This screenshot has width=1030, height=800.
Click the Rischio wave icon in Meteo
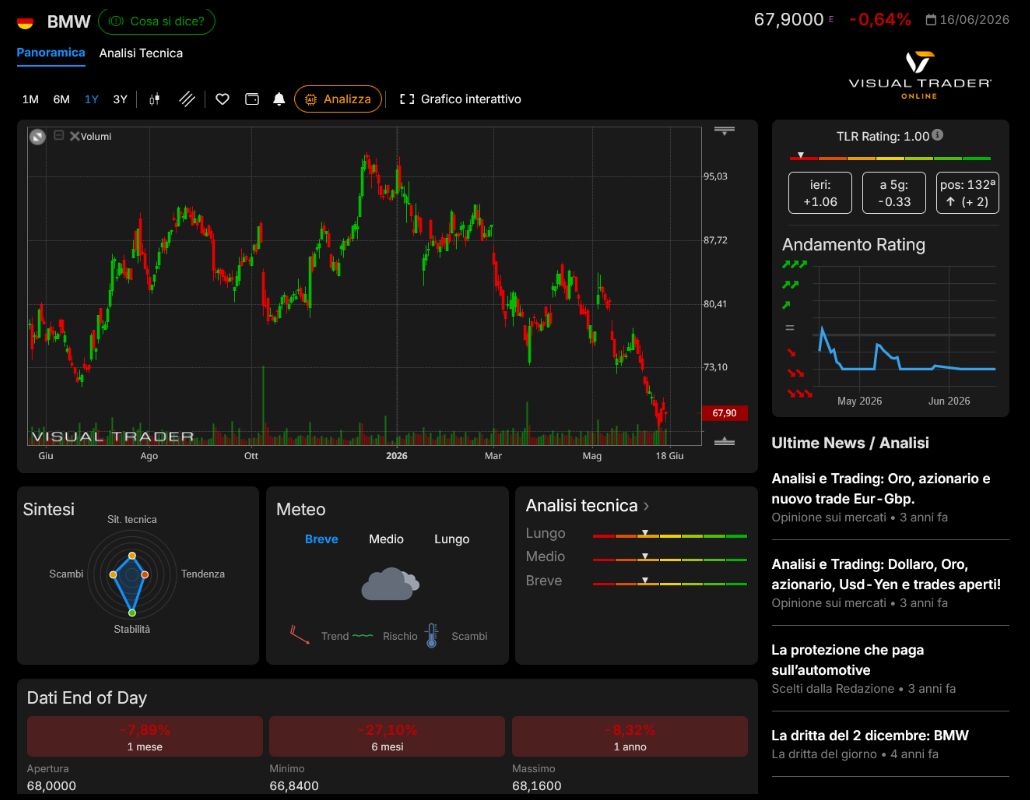pos(363,636)
